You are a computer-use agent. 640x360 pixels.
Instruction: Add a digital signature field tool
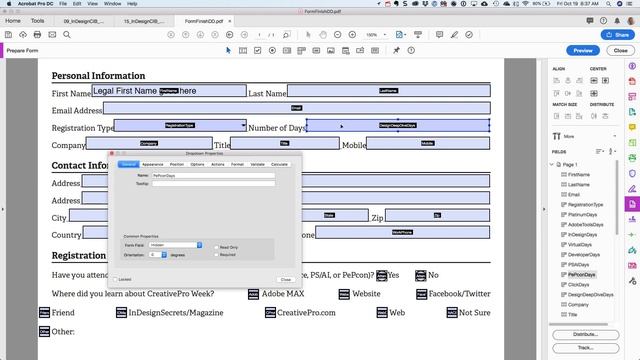pyautogui.click(x=360, y=51)
